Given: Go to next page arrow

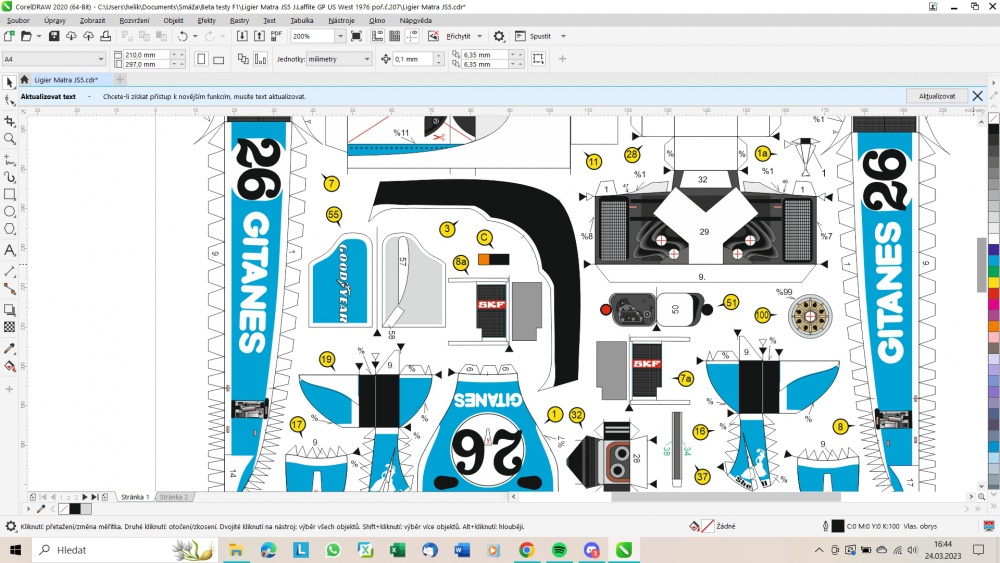Looking at the screenshot, I should (85, 497).
